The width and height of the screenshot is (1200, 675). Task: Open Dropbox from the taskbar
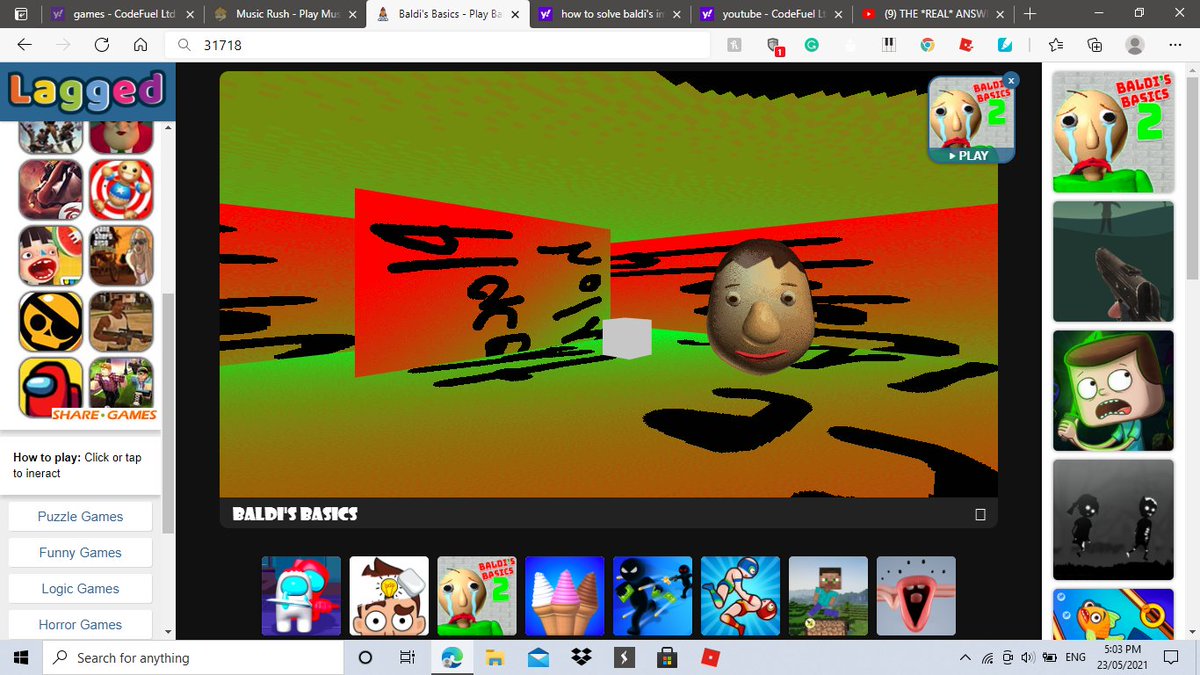[x=581, y=657]
